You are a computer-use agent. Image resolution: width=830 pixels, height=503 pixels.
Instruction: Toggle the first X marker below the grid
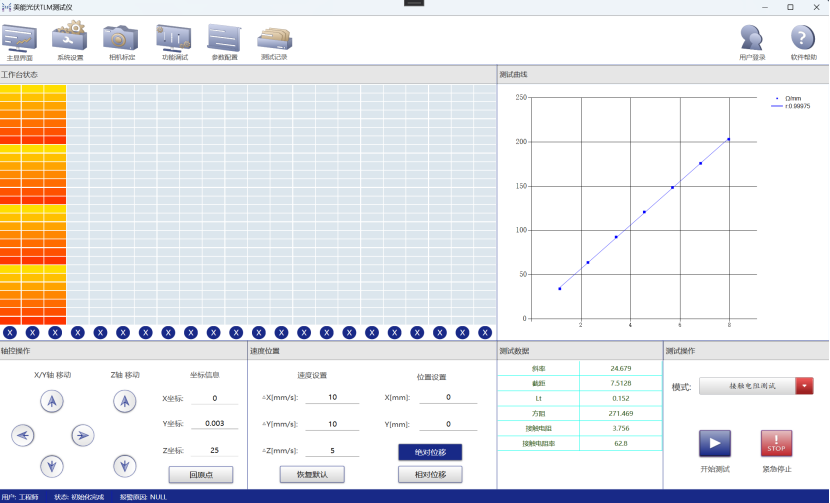pyautogui.click(x=10, y=332)
